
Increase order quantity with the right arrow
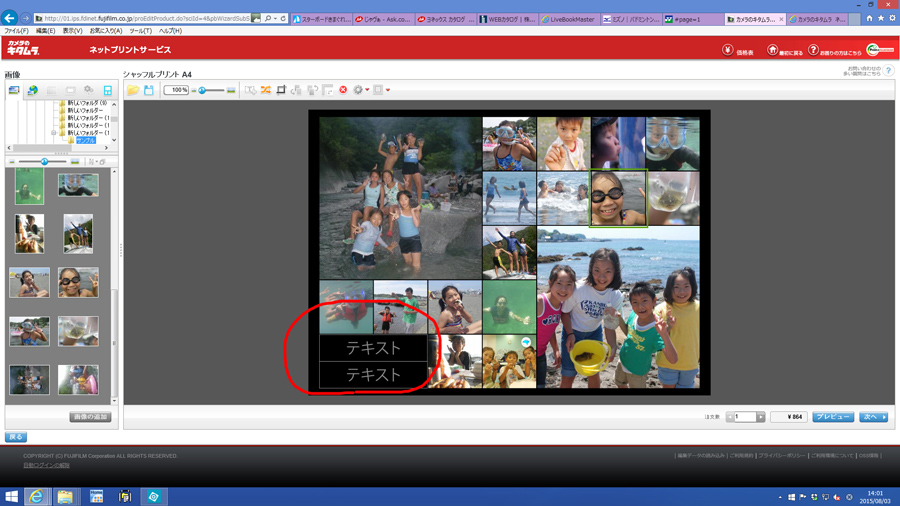coord(760,417)
